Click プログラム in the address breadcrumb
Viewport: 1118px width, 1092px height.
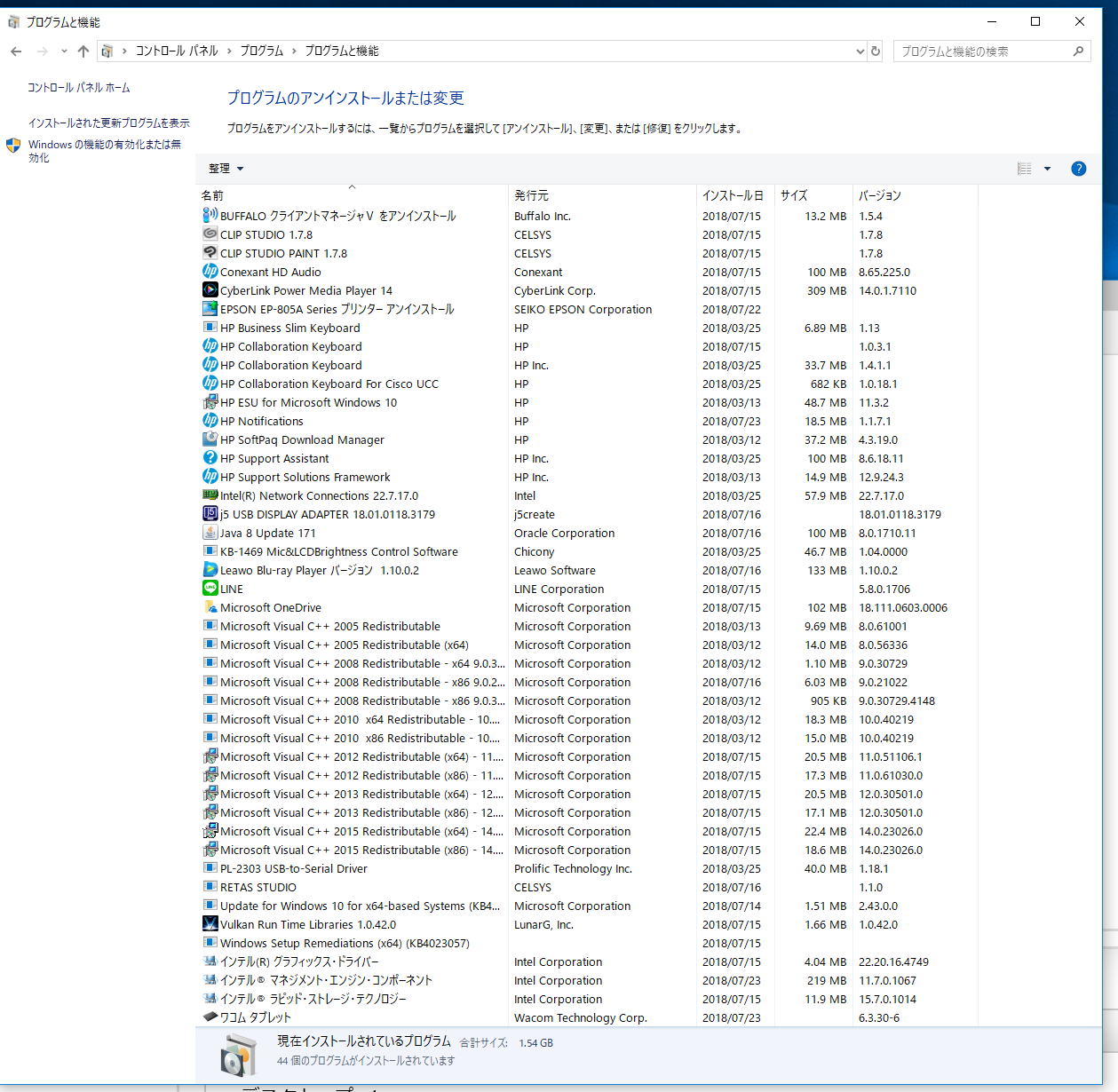point(261,51)
